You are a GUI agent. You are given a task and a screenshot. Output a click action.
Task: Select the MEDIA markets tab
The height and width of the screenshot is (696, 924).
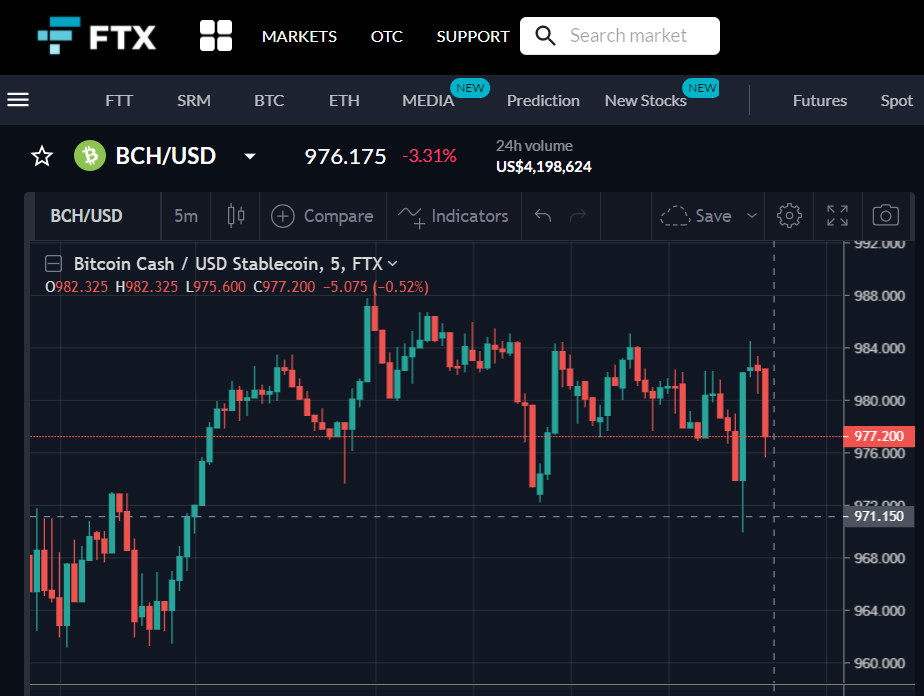pos(428,101)
